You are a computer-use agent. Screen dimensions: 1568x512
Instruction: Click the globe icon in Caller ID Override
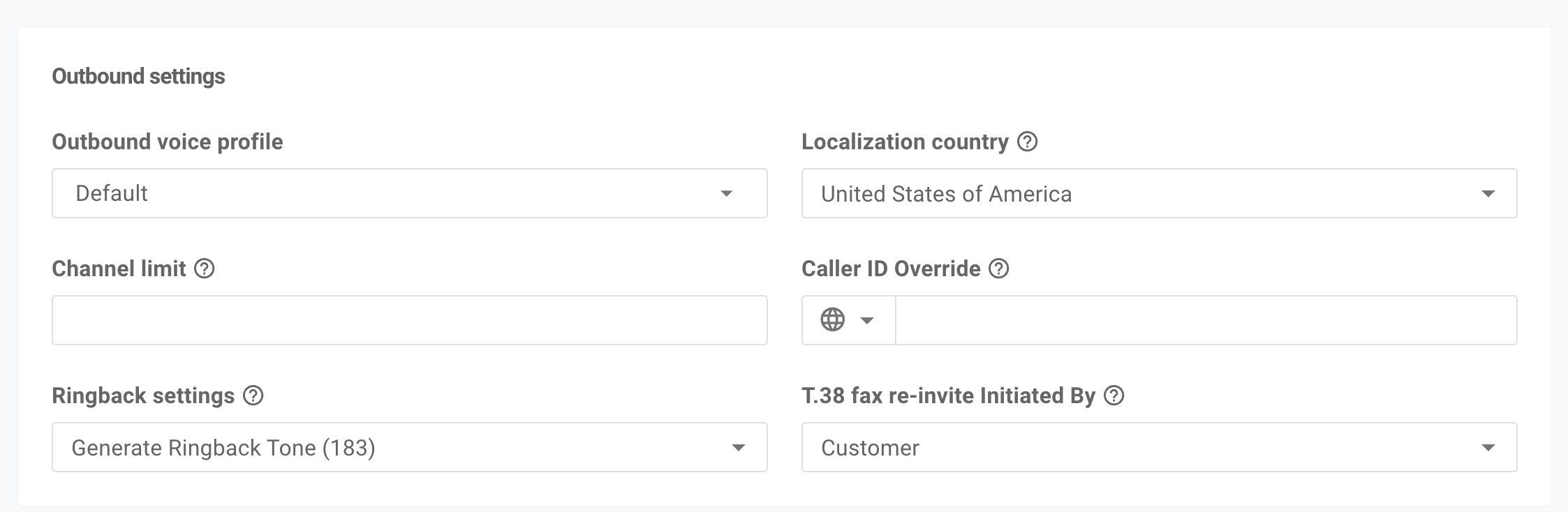tap(832, 320)
